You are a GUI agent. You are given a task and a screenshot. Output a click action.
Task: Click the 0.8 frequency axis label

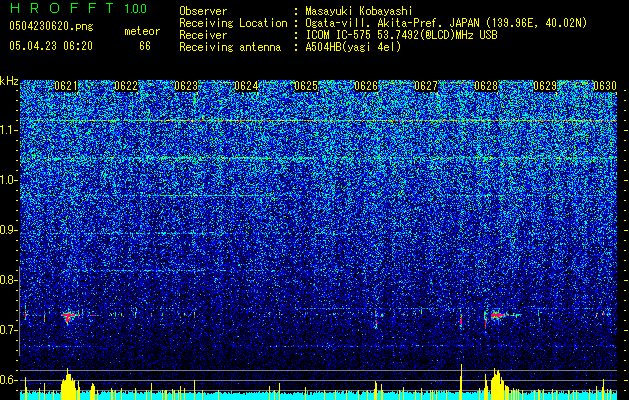(9, 280)
